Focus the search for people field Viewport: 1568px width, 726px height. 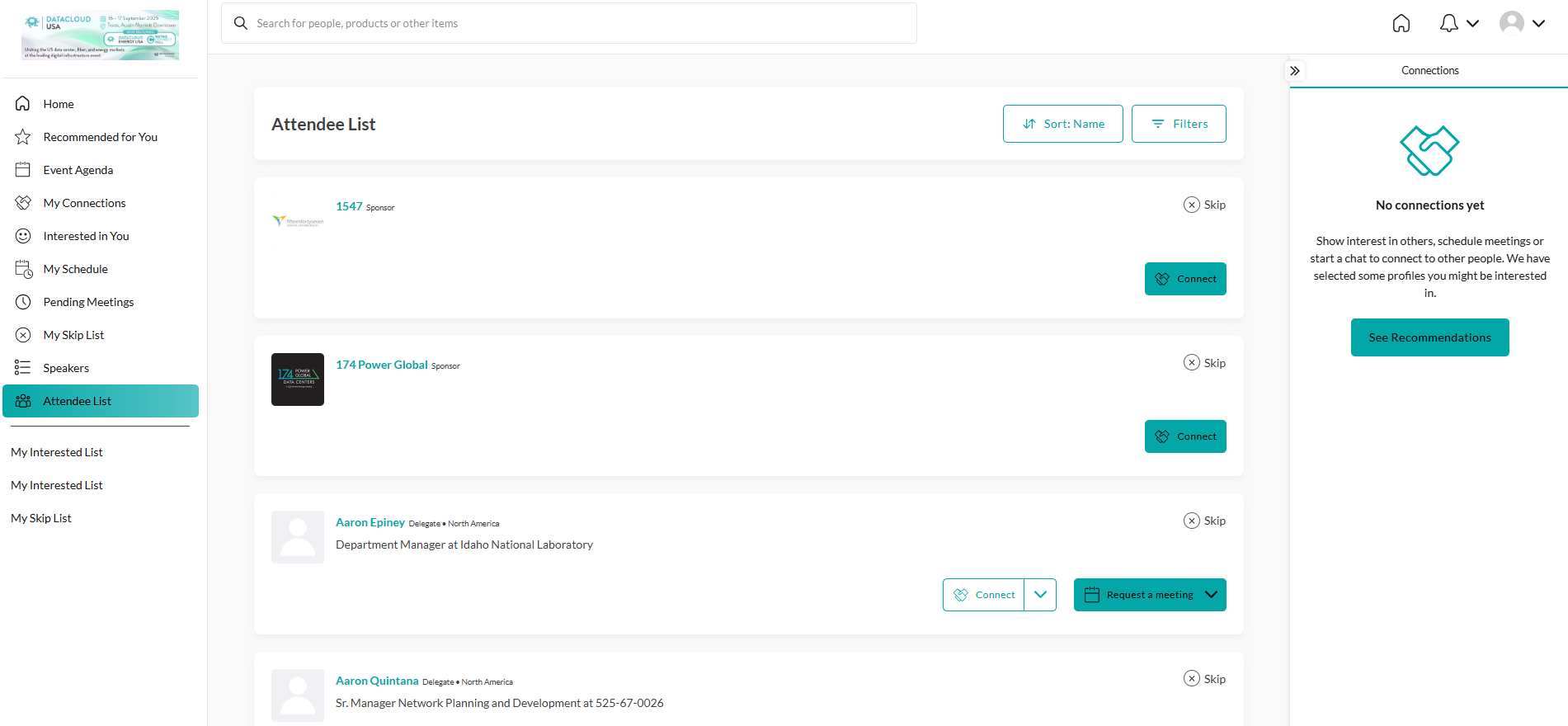569,23
